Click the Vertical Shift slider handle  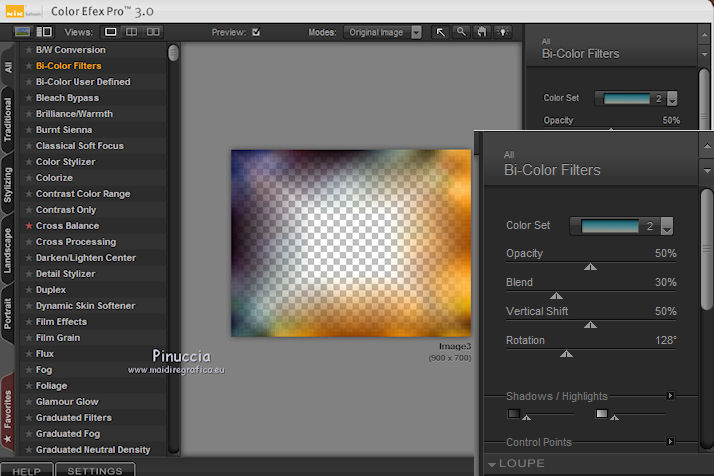pyautogui.click(x=590, y=324)
